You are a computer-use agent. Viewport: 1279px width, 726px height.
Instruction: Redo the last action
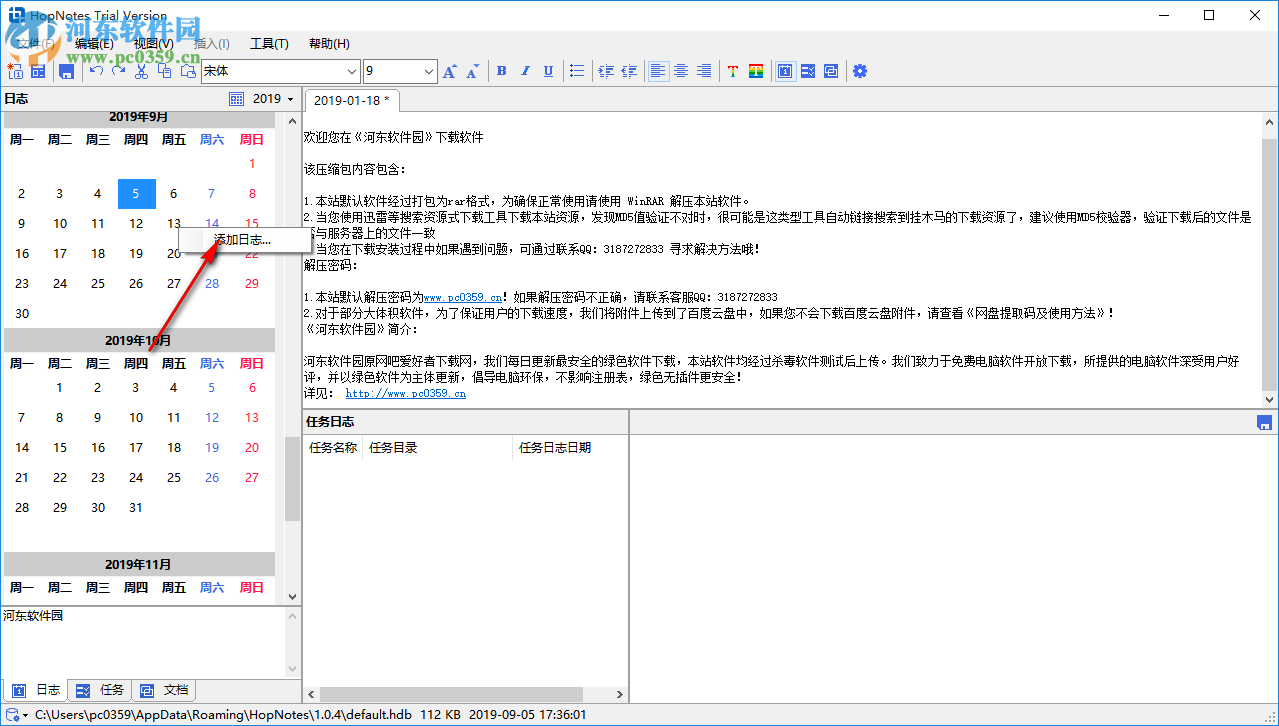tap(118, 71)
